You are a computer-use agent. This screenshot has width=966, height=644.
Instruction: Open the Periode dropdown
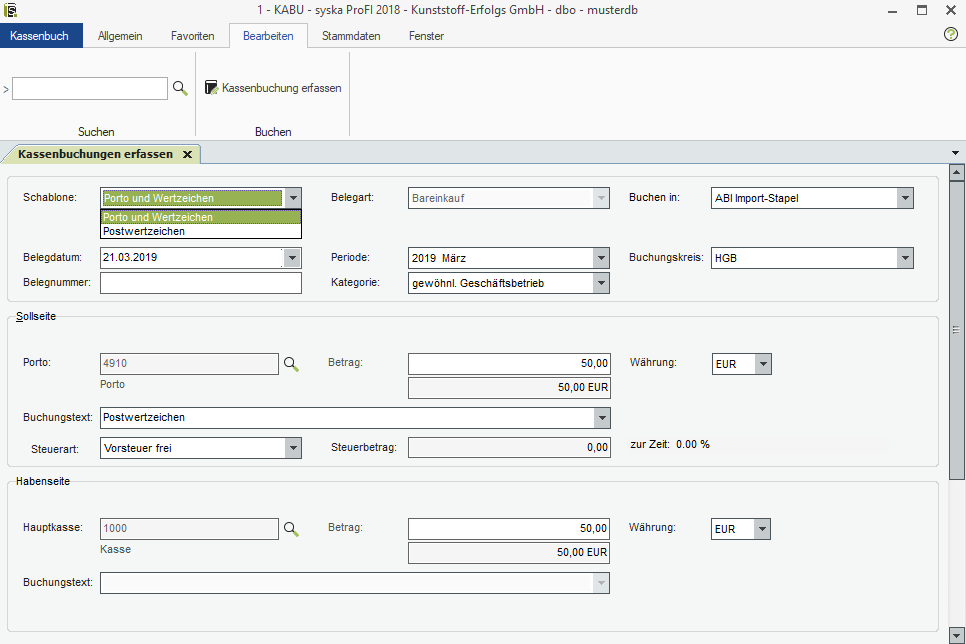[601, 258]
